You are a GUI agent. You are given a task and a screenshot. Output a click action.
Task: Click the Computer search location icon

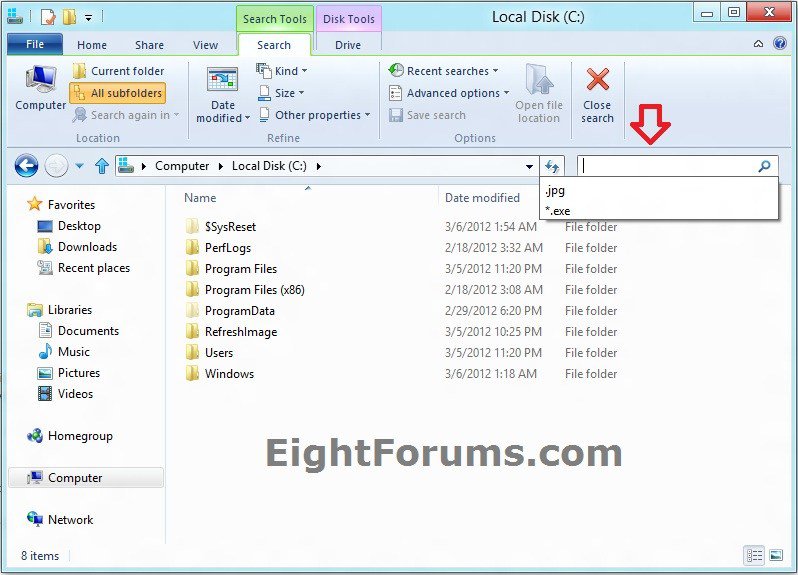40,80
